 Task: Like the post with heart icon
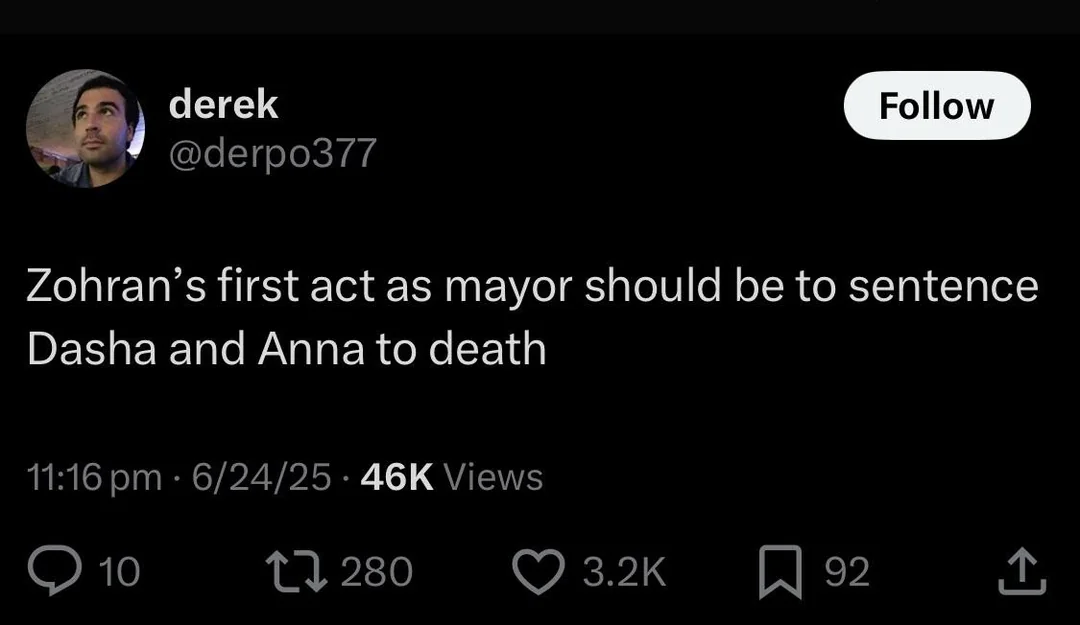(539, 571)
